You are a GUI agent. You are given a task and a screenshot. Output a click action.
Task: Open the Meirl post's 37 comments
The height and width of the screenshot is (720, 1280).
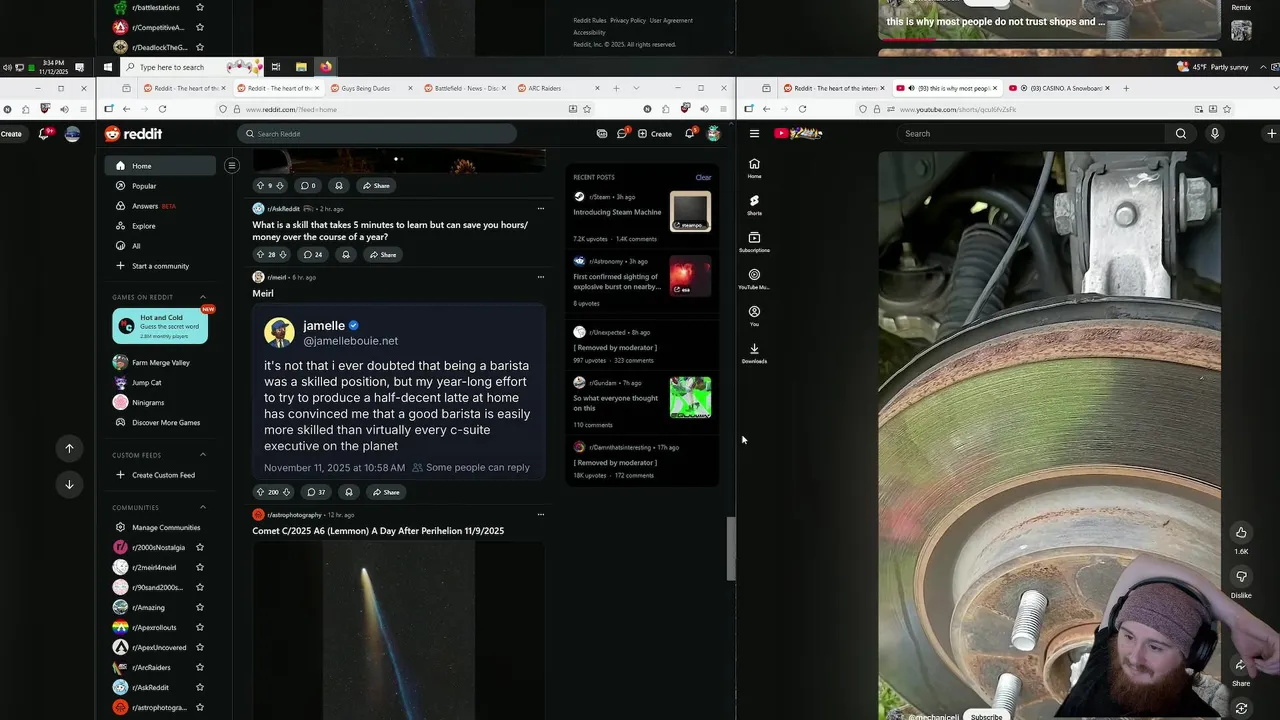316,492
